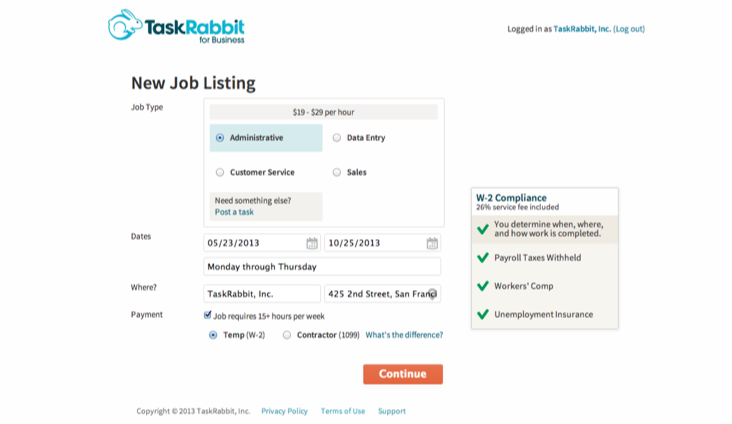Open the 'What's the difference?' link

(404, 335)
